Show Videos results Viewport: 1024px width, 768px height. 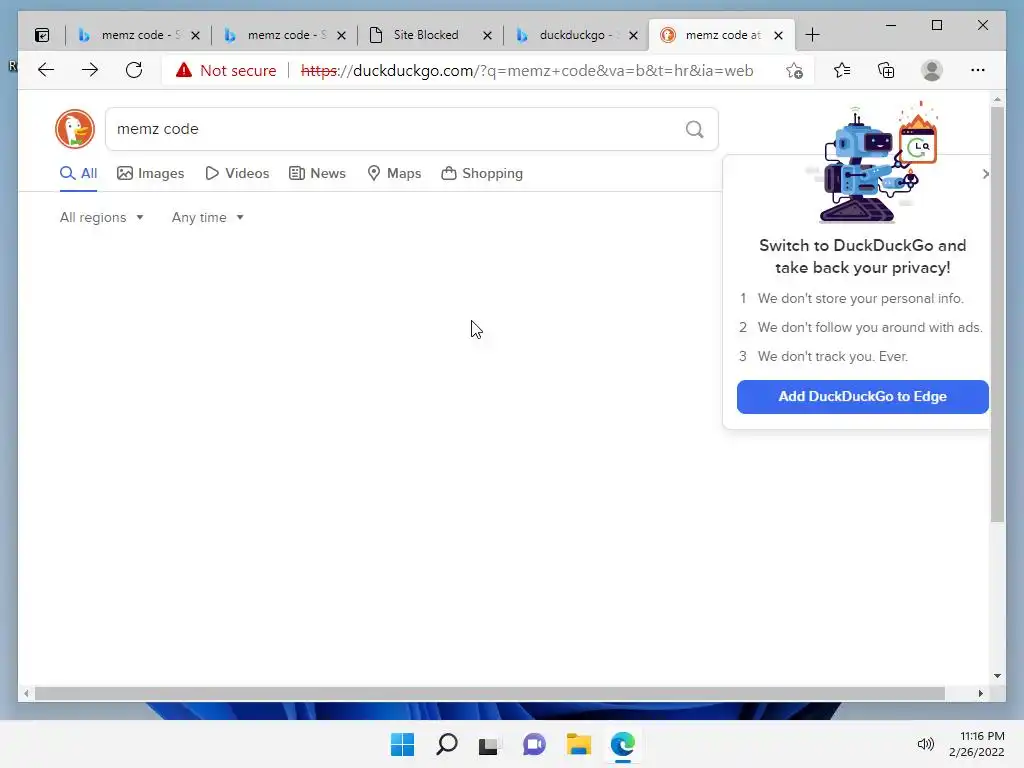(237, 173)
